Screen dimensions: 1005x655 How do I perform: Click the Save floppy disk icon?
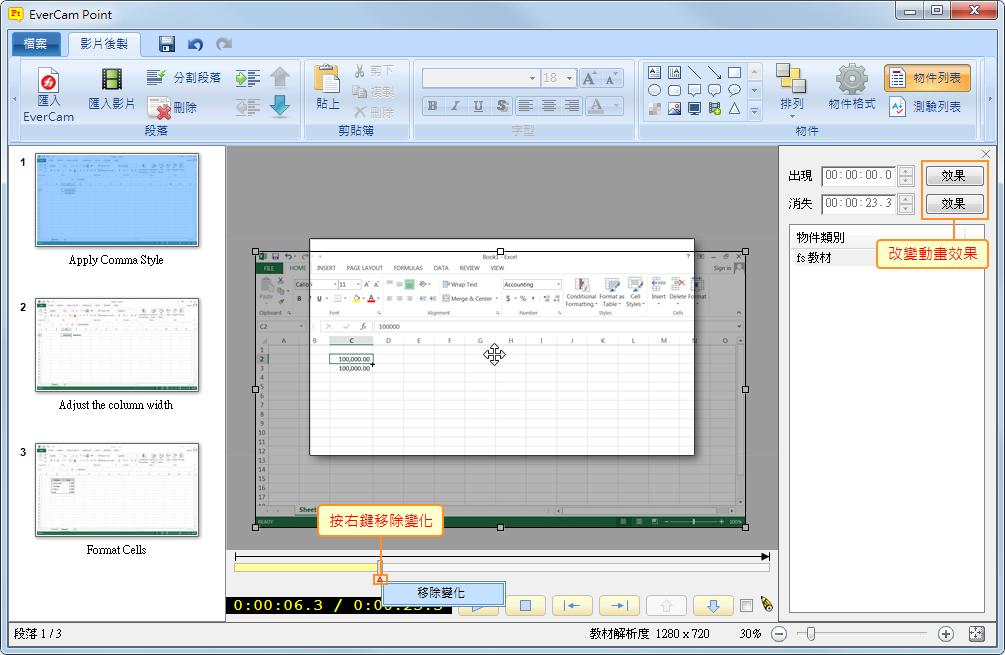coord(167,44)
